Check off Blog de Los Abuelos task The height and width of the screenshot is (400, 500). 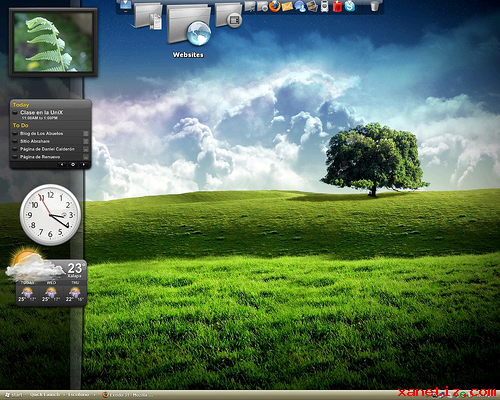point(15,133)
